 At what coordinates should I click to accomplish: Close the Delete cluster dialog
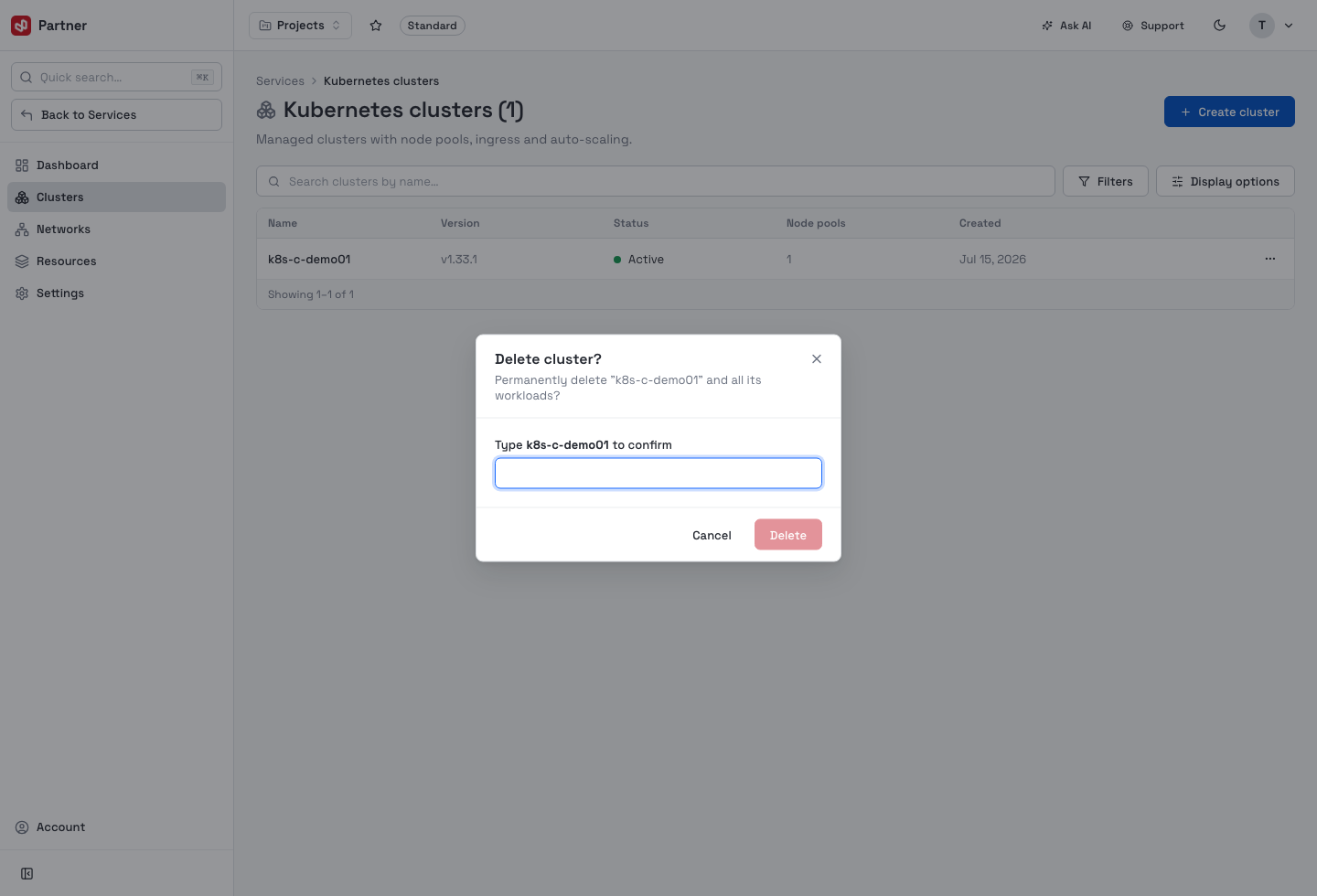click(817, 359)
